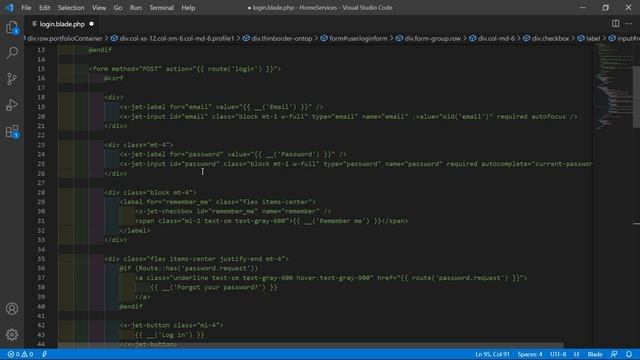Click line number 15 in gutter
Image resolution: width=640 pixels, height=360 pixels.
(x=41, y=69)
